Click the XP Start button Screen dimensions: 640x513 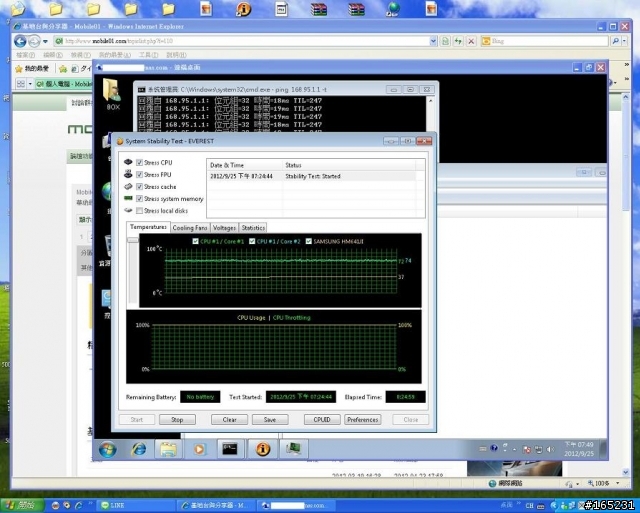pyautogui.click(x=21, y=506)
